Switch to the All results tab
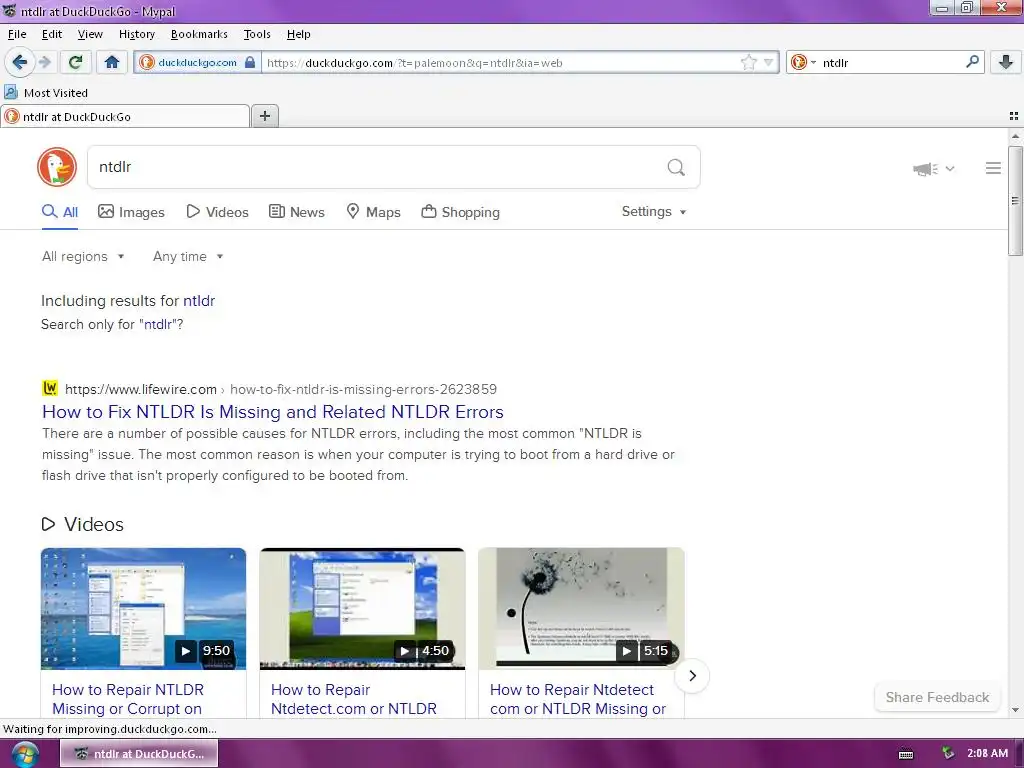Screen dimensions: 1024x768 [60, 212]
